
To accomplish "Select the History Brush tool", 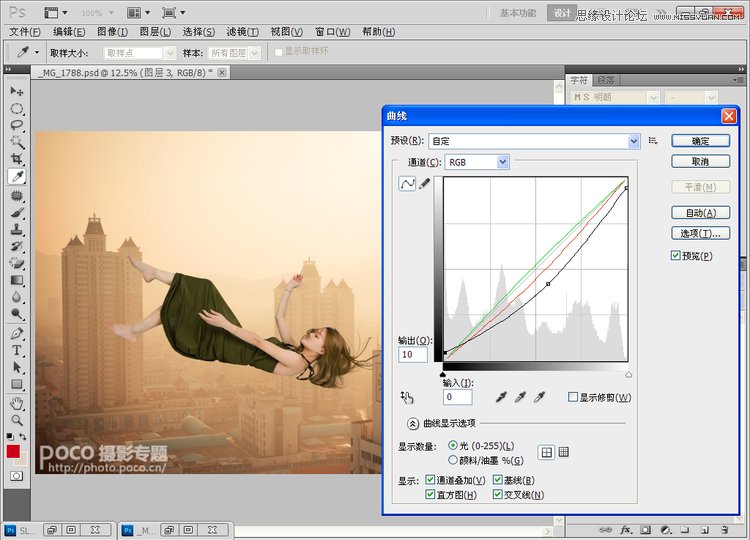I will [x=17, y=246].
